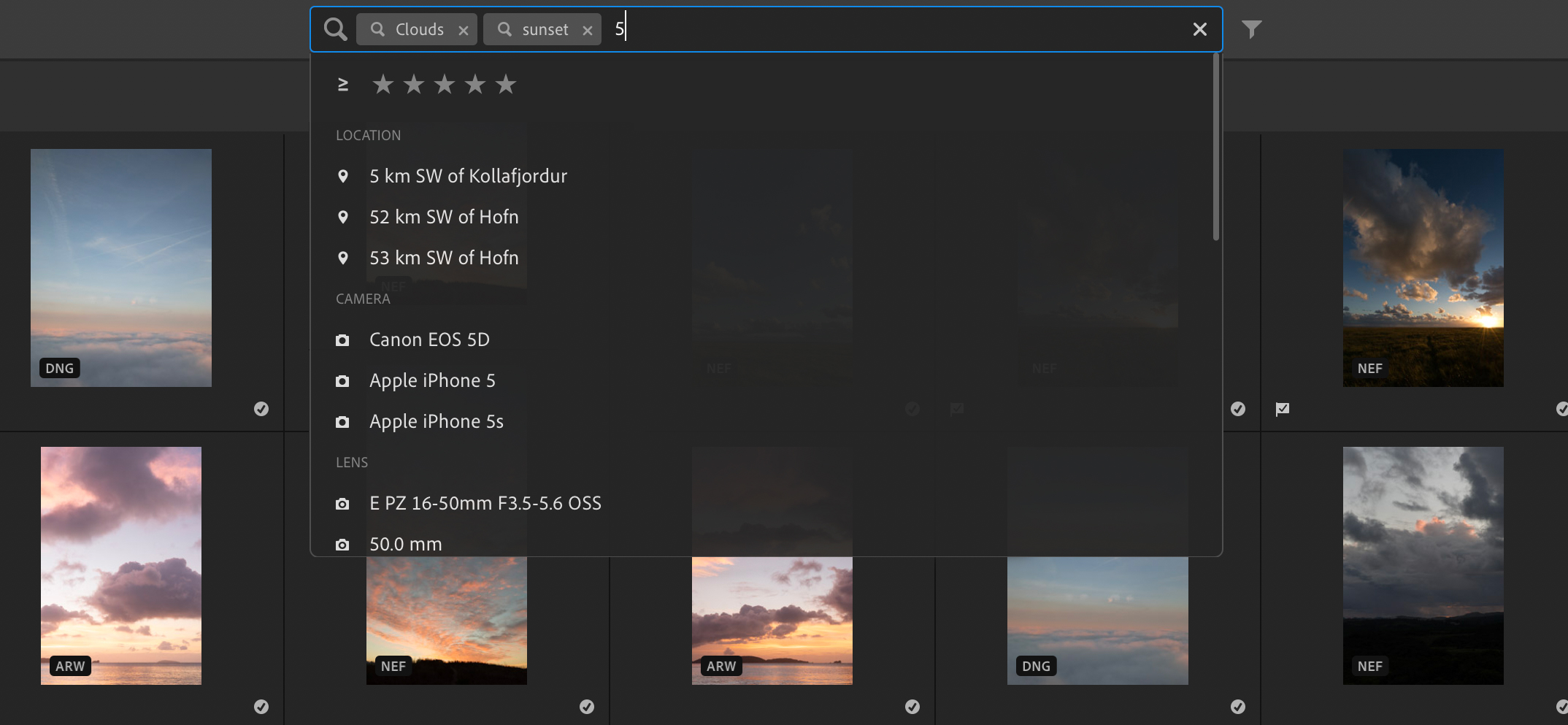
Task: Click sync checkmark under top-left DNG photo
Action: click(261, 409)
